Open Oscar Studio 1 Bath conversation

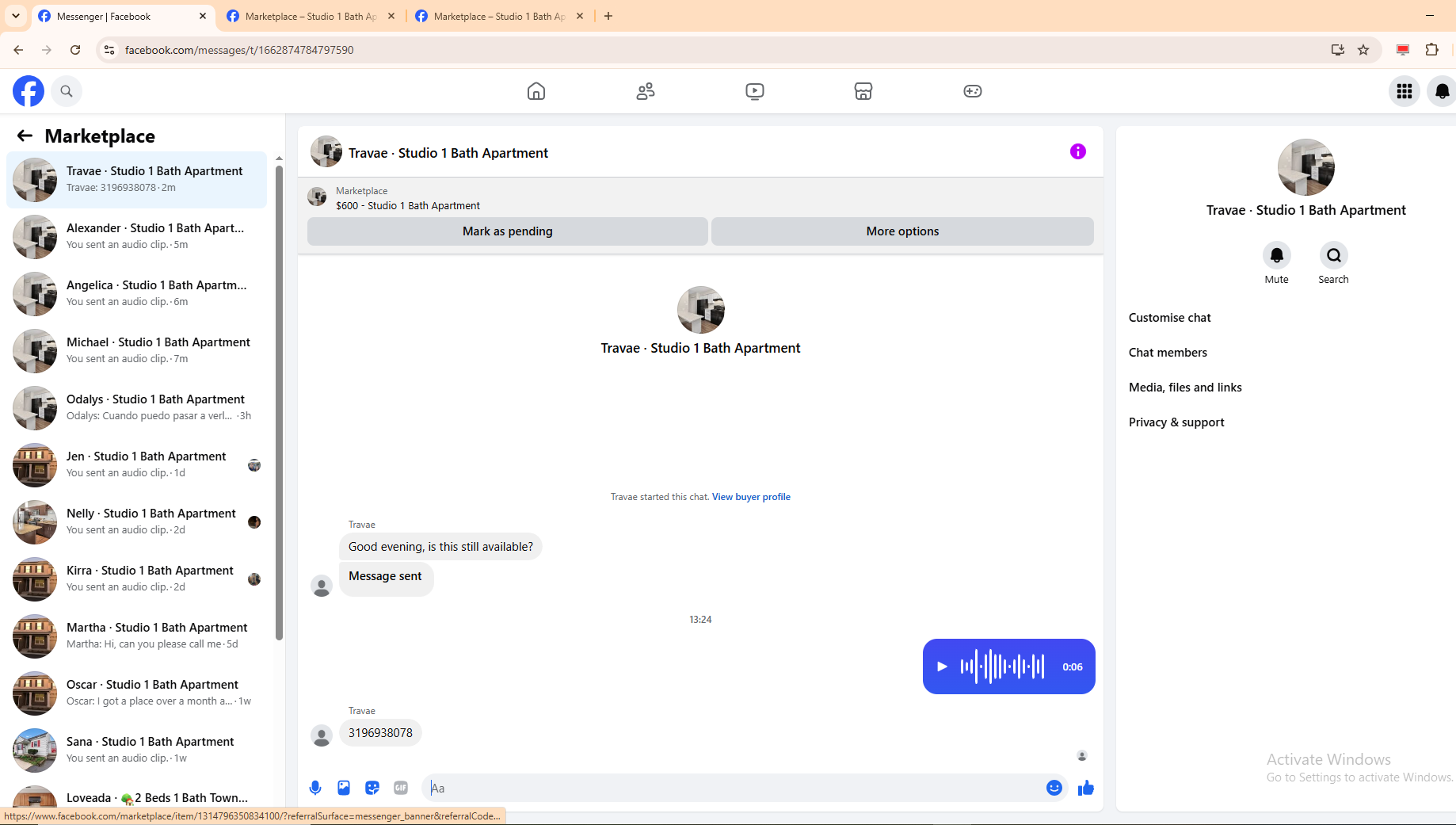pyautogui.click(x=136, y=693)
